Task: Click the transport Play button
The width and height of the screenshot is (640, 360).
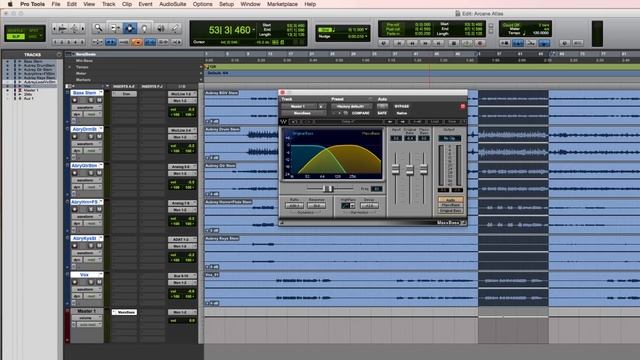Action: click(467, 42)
